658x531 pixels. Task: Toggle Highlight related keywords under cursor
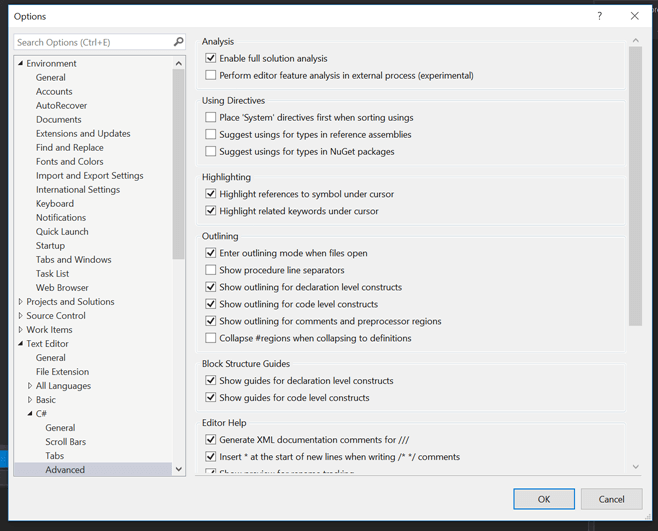(x=211, y=211)
